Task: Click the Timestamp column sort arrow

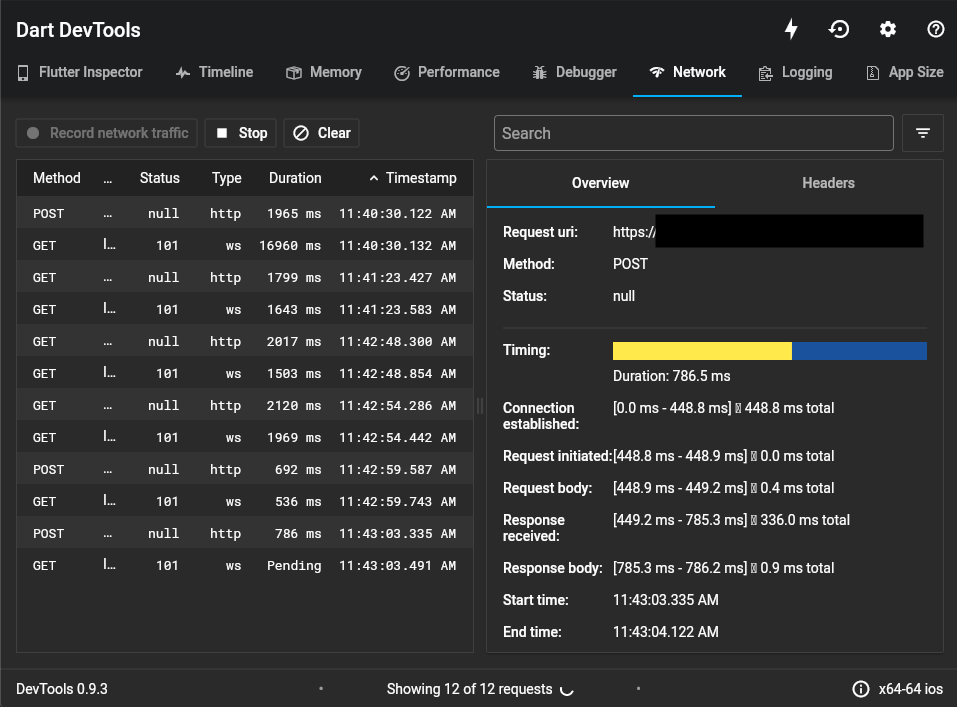Action: [373, 177]
